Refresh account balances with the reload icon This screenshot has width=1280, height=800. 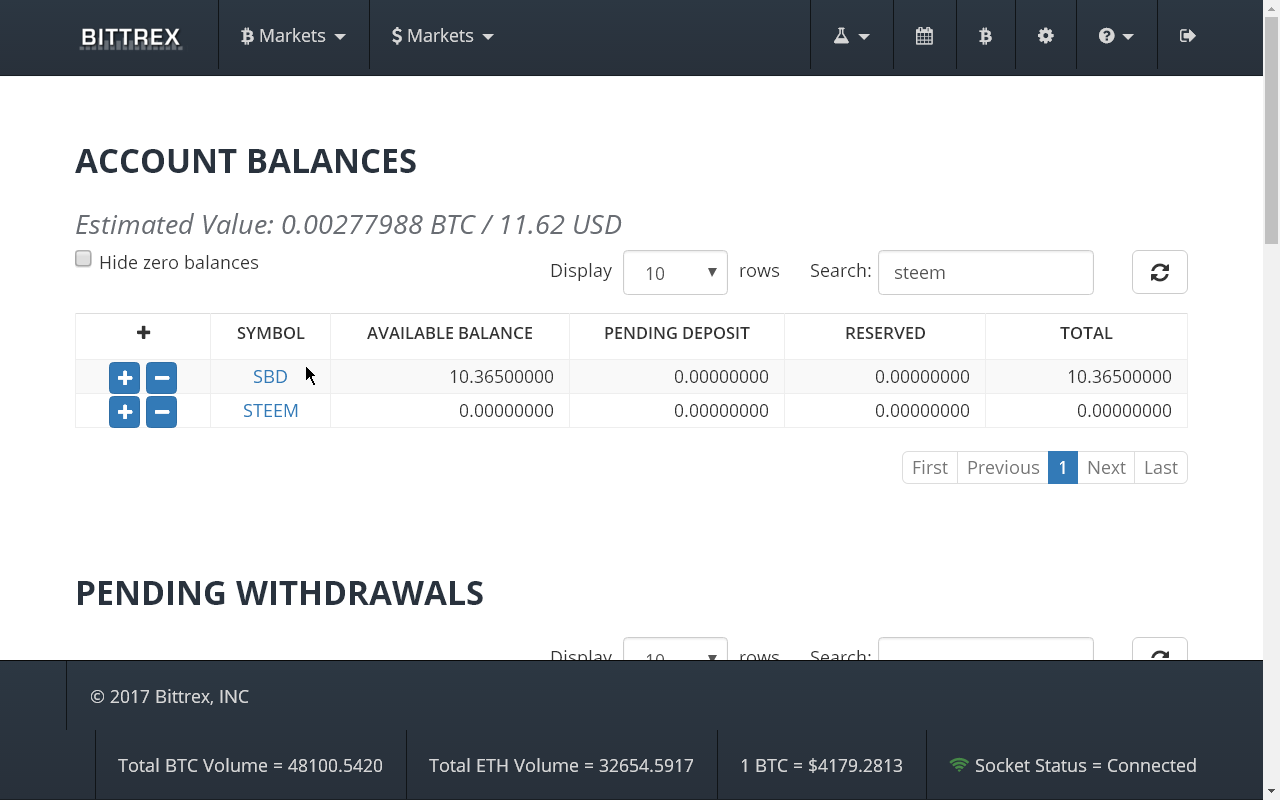pyautogui.click(x=1159, y=272)
